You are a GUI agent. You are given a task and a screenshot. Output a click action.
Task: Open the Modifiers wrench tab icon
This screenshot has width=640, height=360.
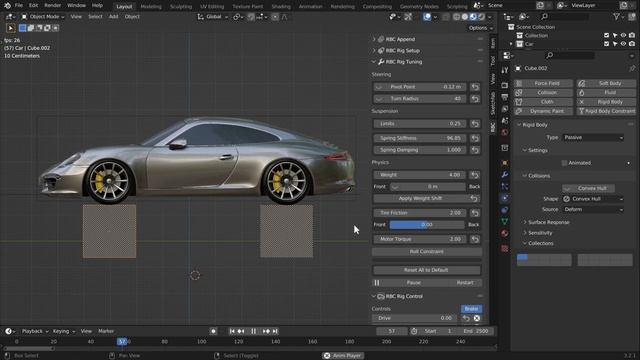[505, 175]
